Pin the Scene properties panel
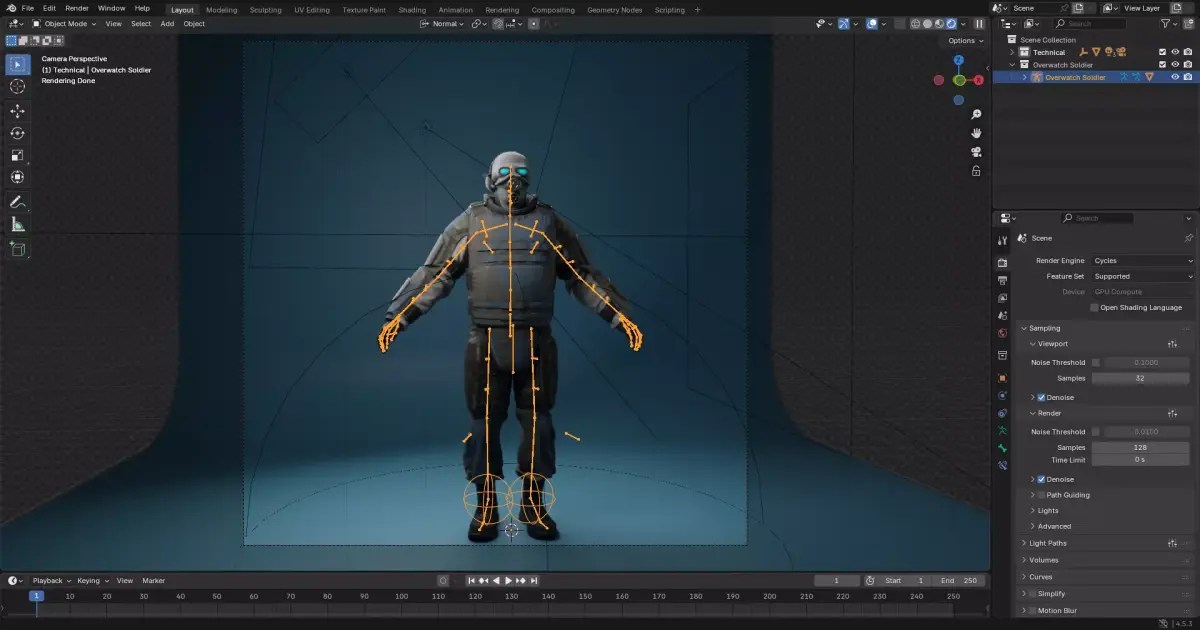1200x630 pixels. tap(1188, 238)
